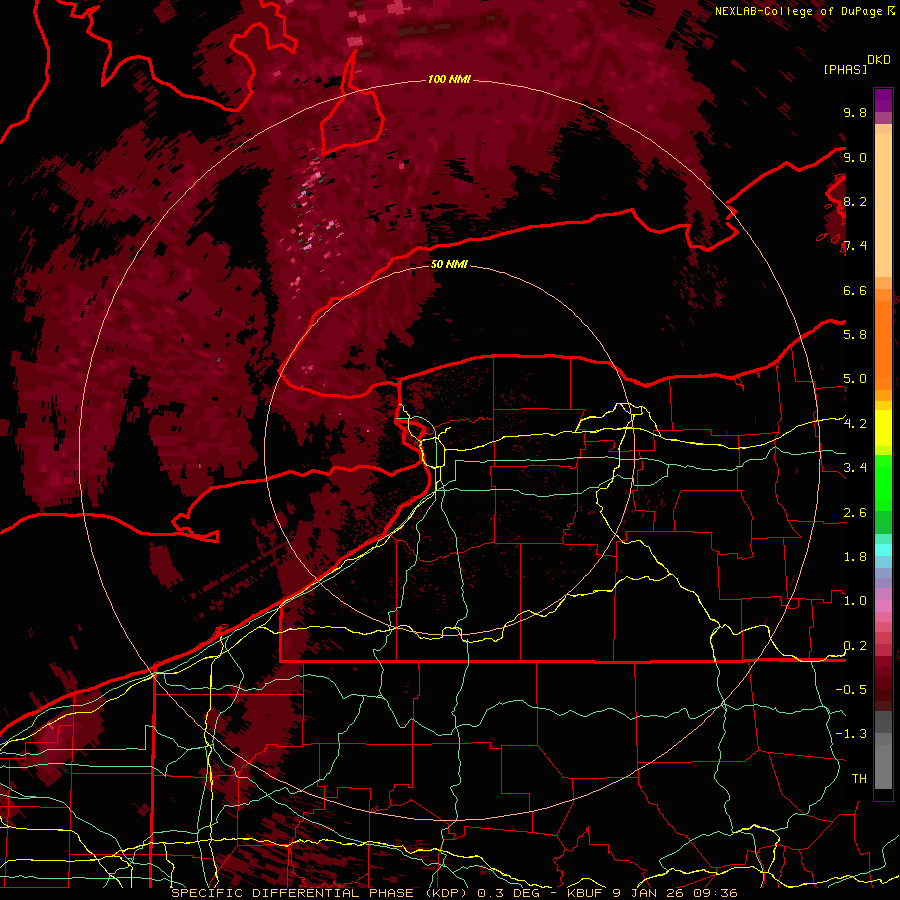Click the green band of the color bar

(x=883, y=495)
